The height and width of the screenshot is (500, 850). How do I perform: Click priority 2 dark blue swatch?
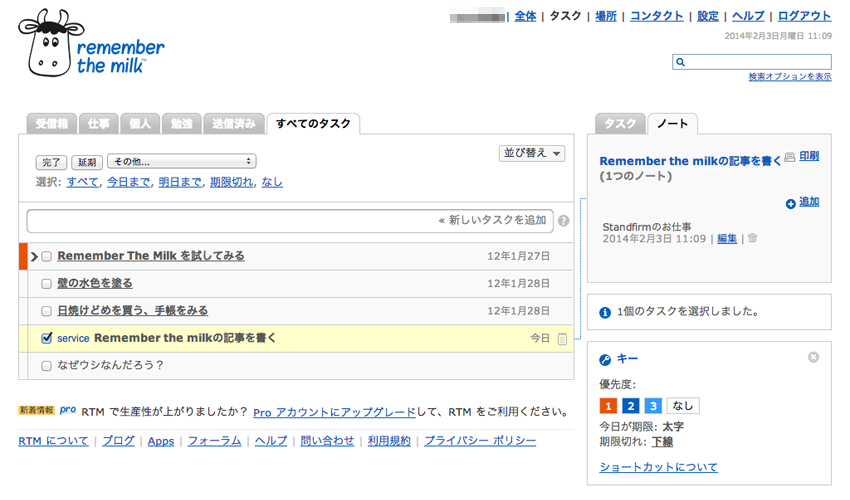click(x=631, y=406)
